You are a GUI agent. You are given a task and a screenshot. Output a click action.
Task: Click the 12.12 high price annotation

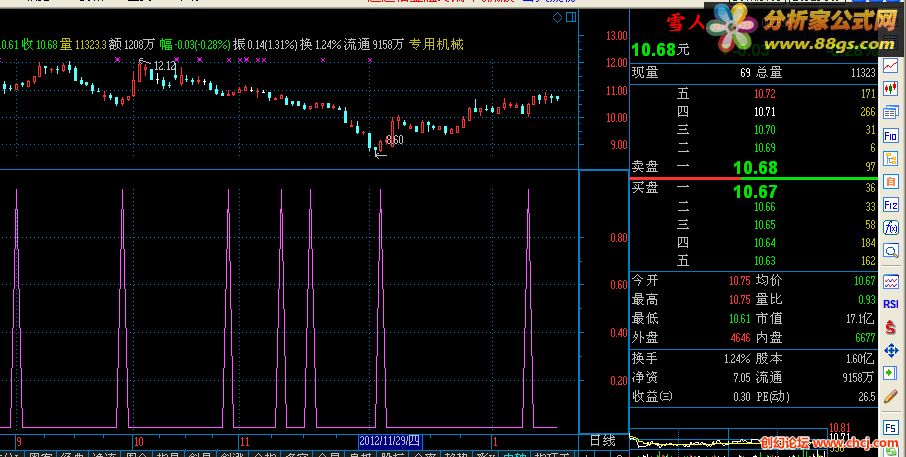(x=165, y=66)
